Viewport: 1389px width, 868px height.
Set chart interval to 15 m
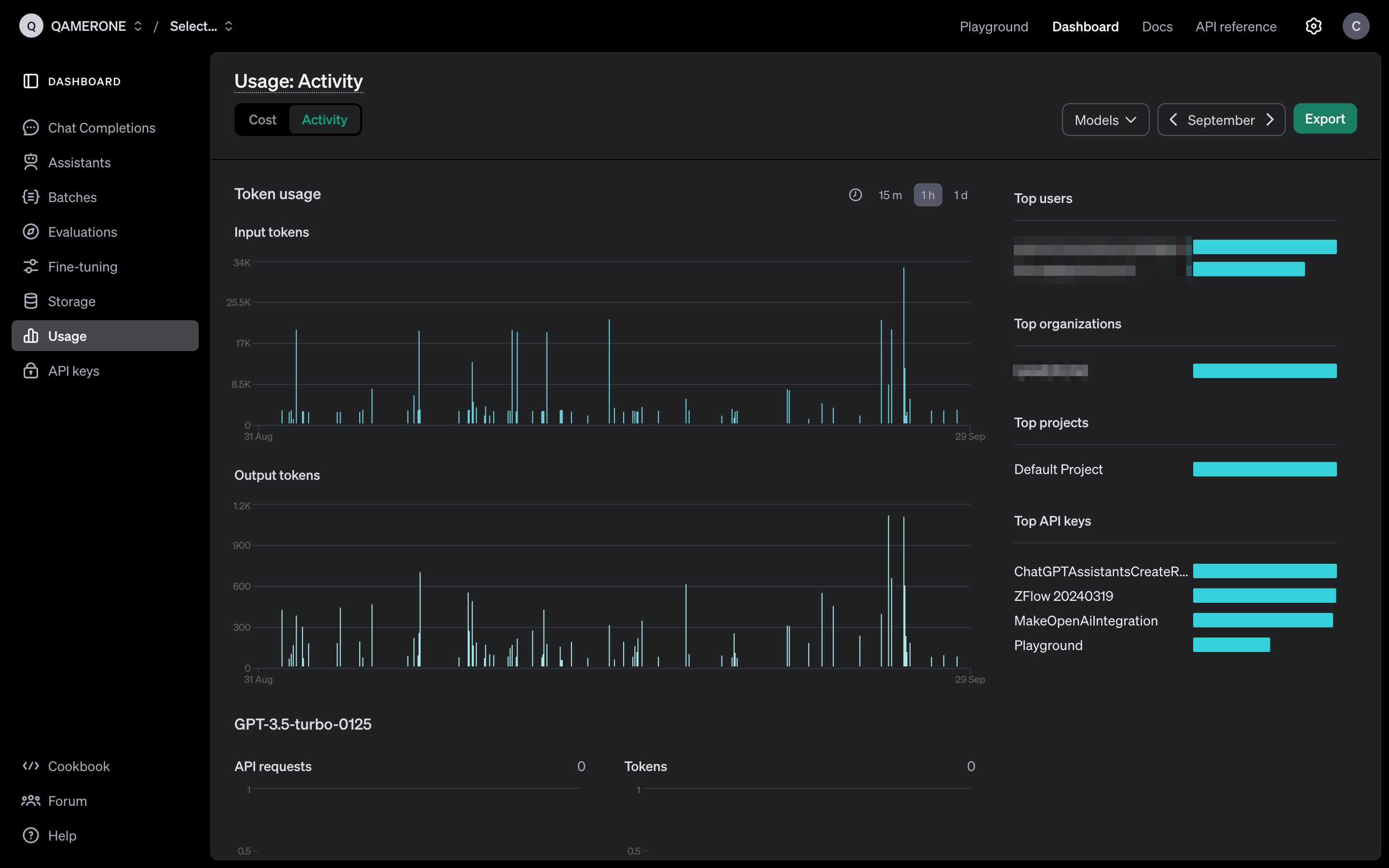(890, 195)
